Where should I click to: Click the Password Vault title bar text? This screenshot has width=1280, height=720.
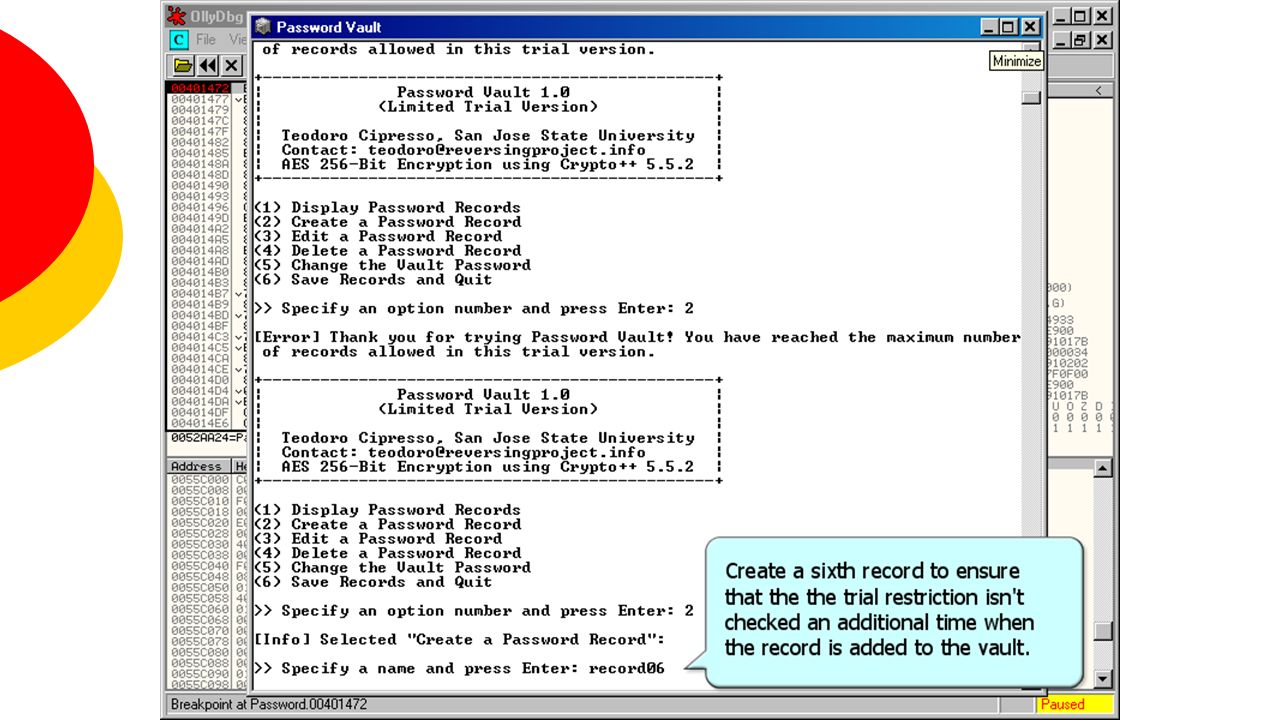tap(329, 27)
